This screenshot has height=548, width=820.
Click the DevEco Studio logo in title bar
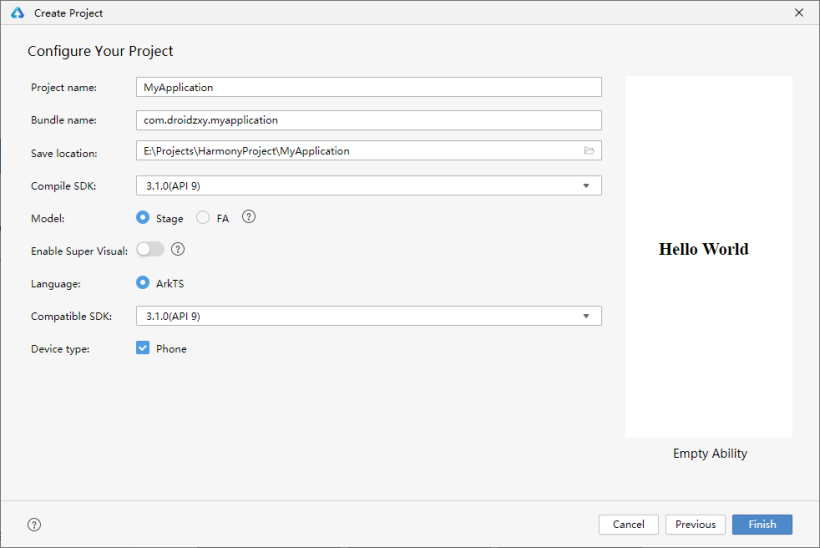coord(17,13)
